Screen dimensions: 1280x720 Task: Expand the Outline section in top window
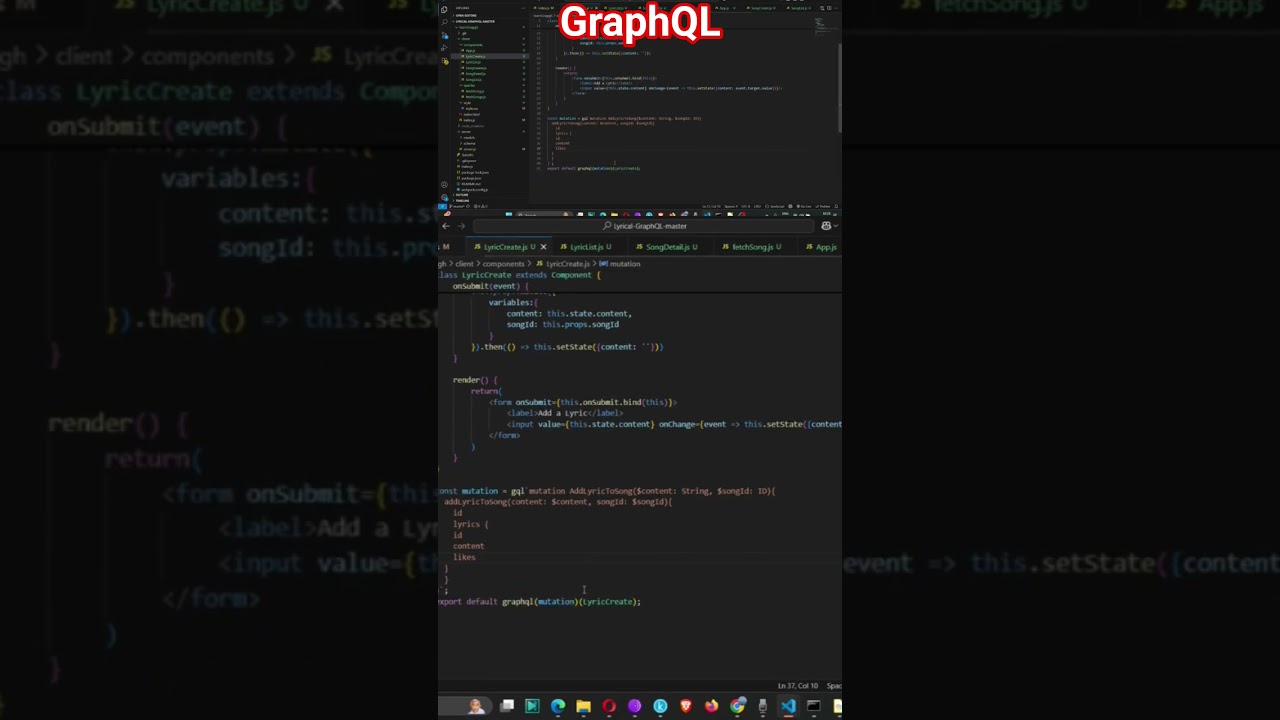point(462,195)
